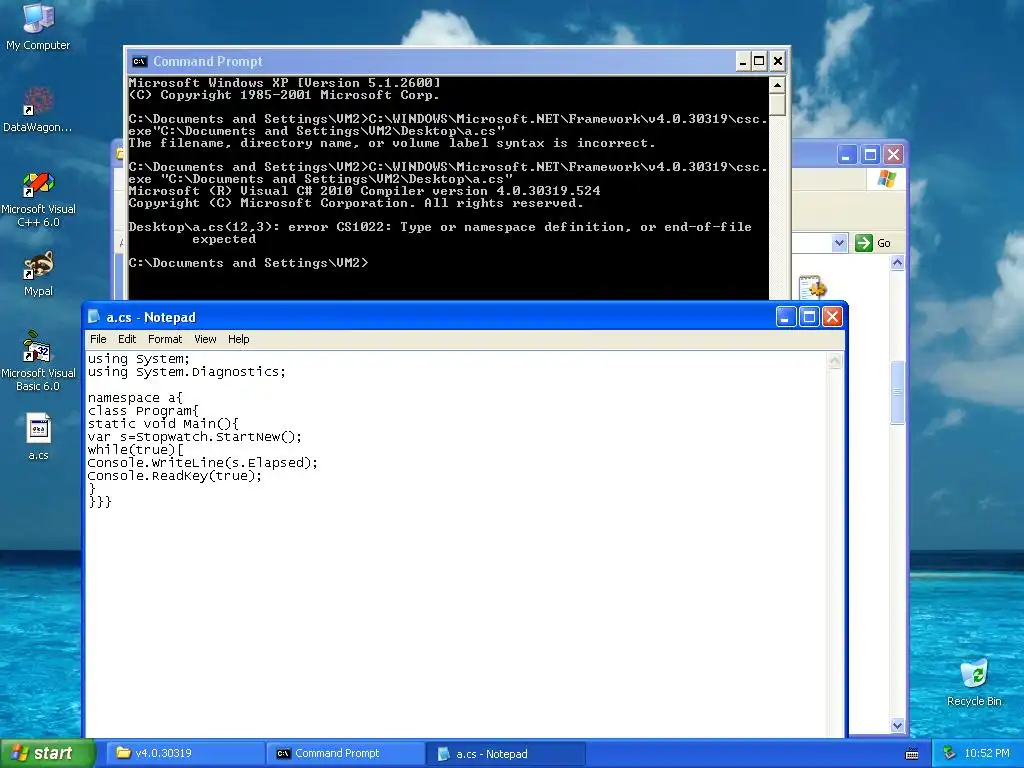Screen dimensions: 1024x768
Task: Open the Edit menu in Notepad
Action: coord(127,339)
